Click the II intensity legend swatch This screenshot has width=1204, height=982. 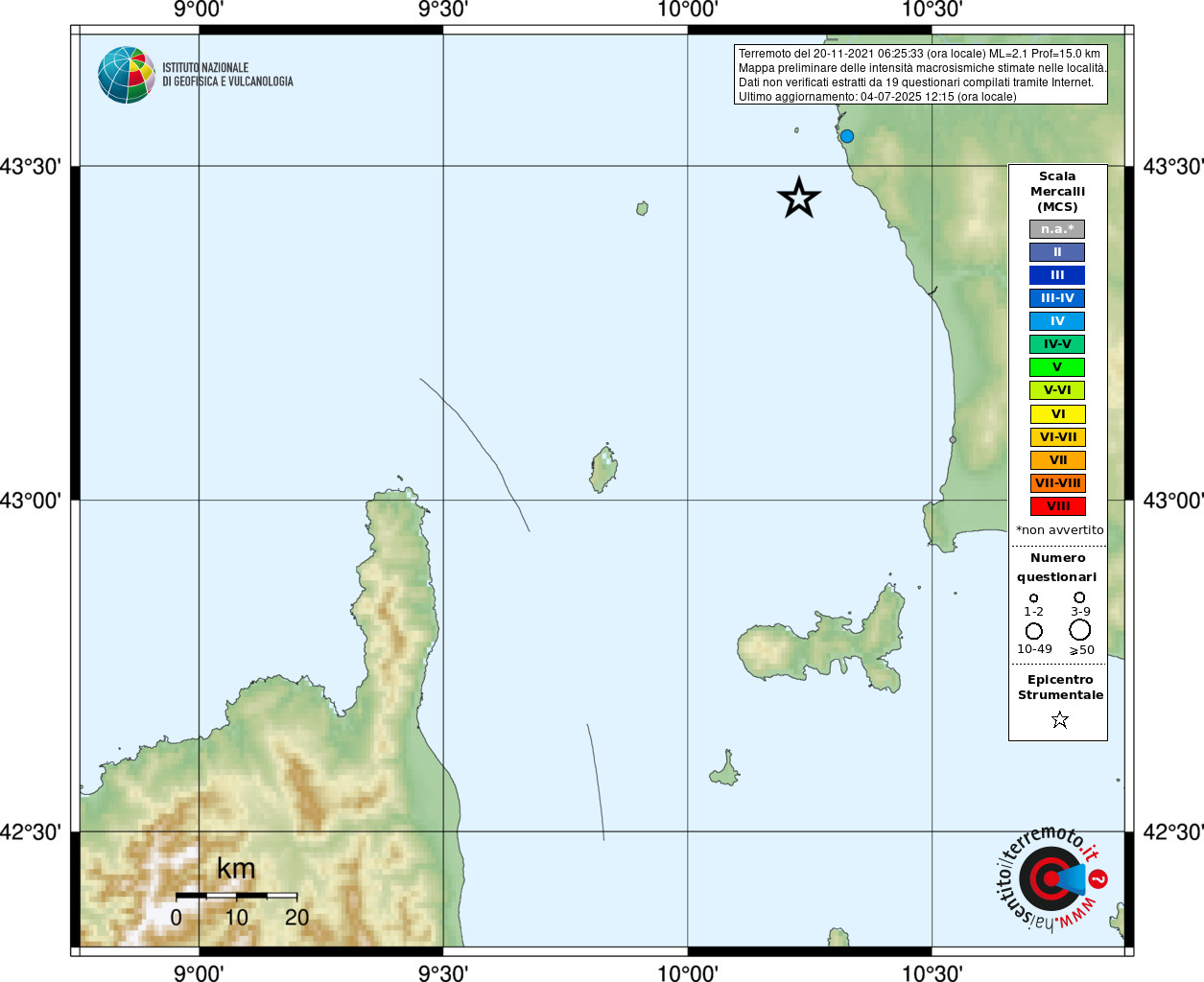point(1057,252)
